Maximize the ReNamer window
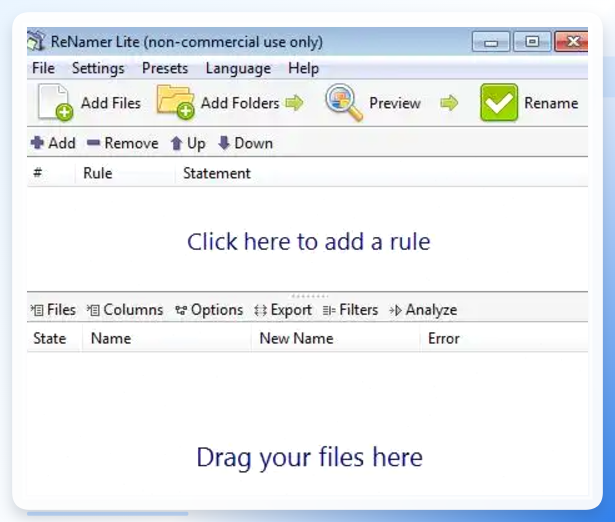 (532, 41)
